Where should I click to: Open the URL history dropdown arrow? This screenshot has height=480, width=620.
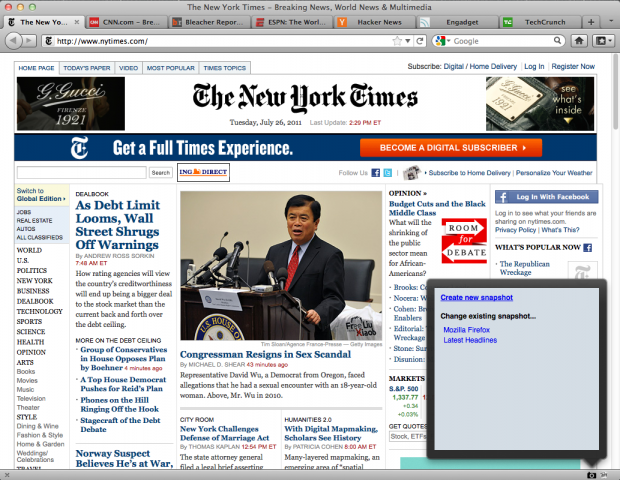[x=407, y=41]
